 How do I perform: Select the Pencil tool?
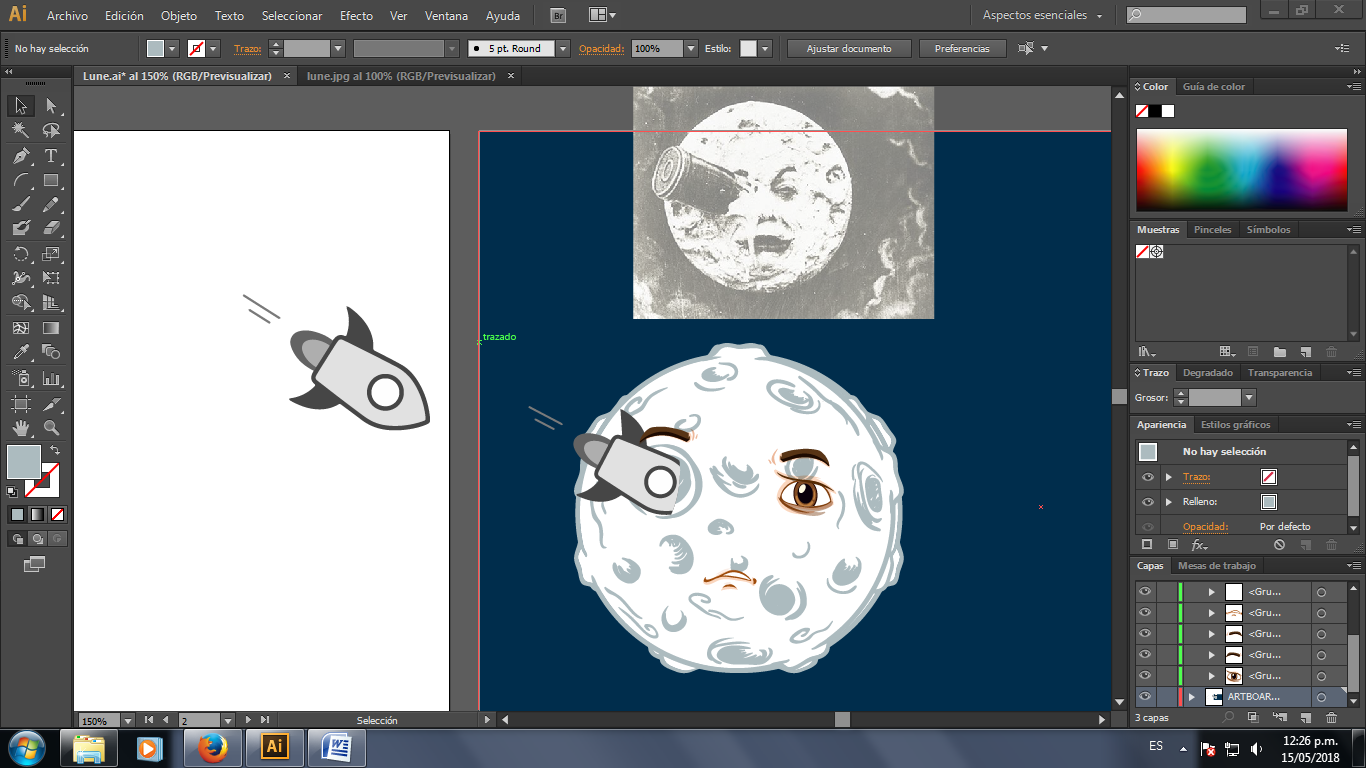pos(51,205)
